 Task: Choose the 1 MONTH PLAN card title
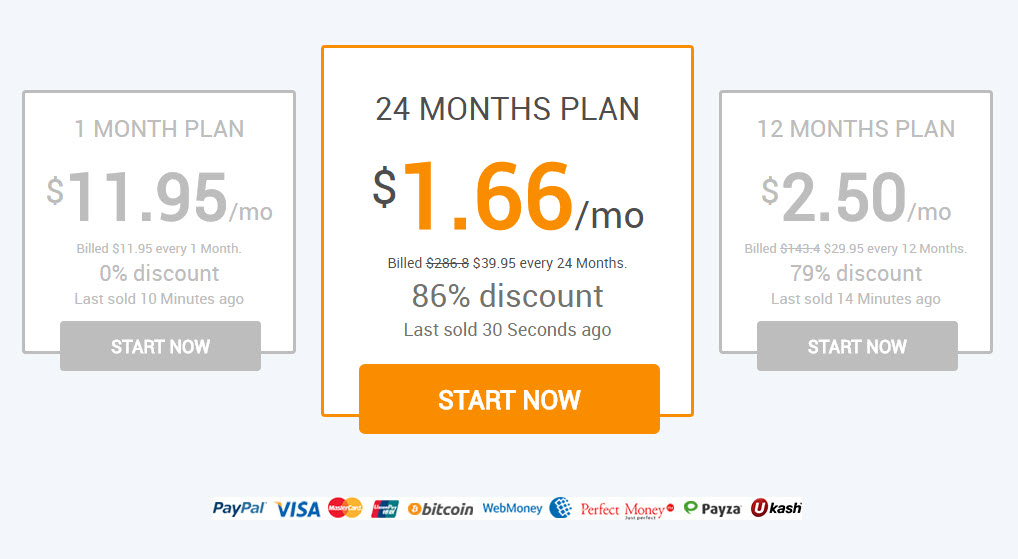(159, 129)
